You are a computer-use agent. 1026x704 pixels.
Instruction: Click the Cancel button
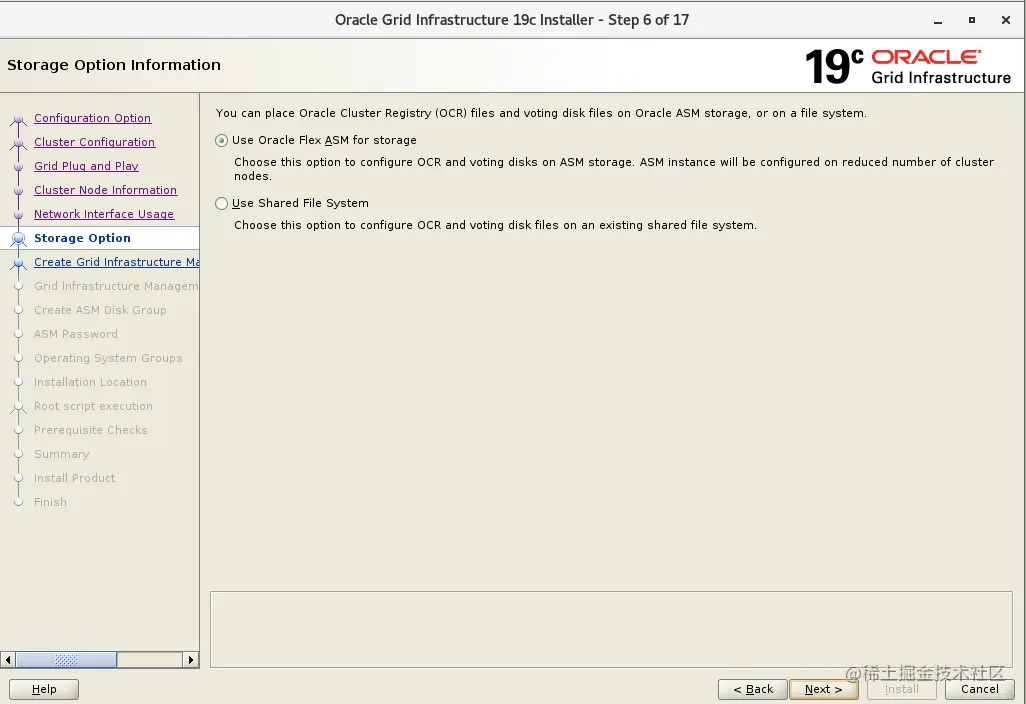tap(980, 689)
